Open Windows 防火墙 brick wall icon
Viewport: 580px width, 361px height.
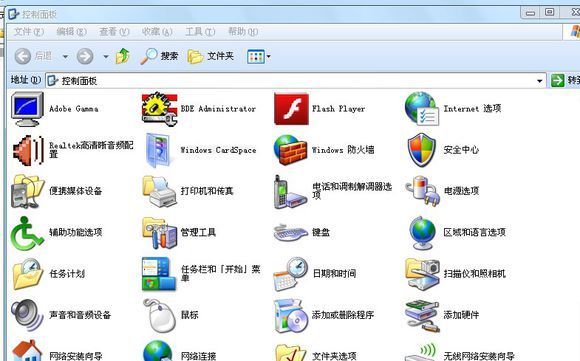290,150
